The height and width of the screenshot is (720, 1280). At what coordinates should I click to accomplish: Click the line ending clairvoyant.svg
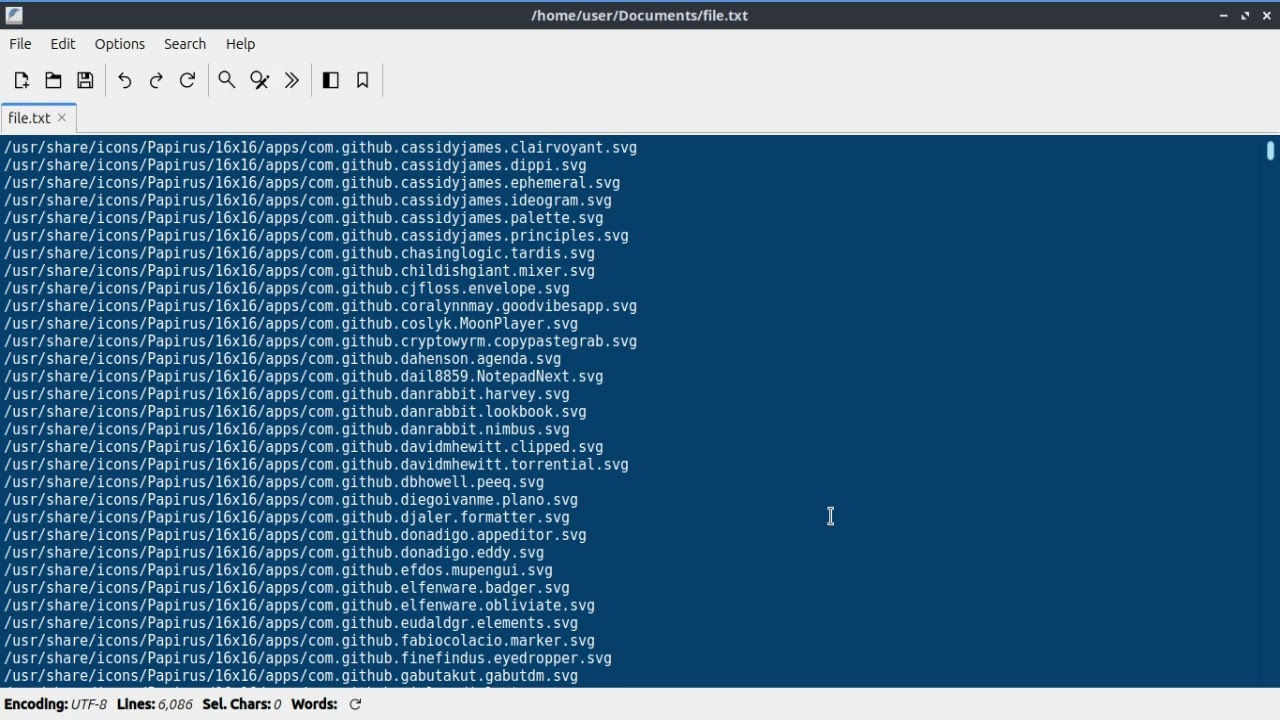320,148
